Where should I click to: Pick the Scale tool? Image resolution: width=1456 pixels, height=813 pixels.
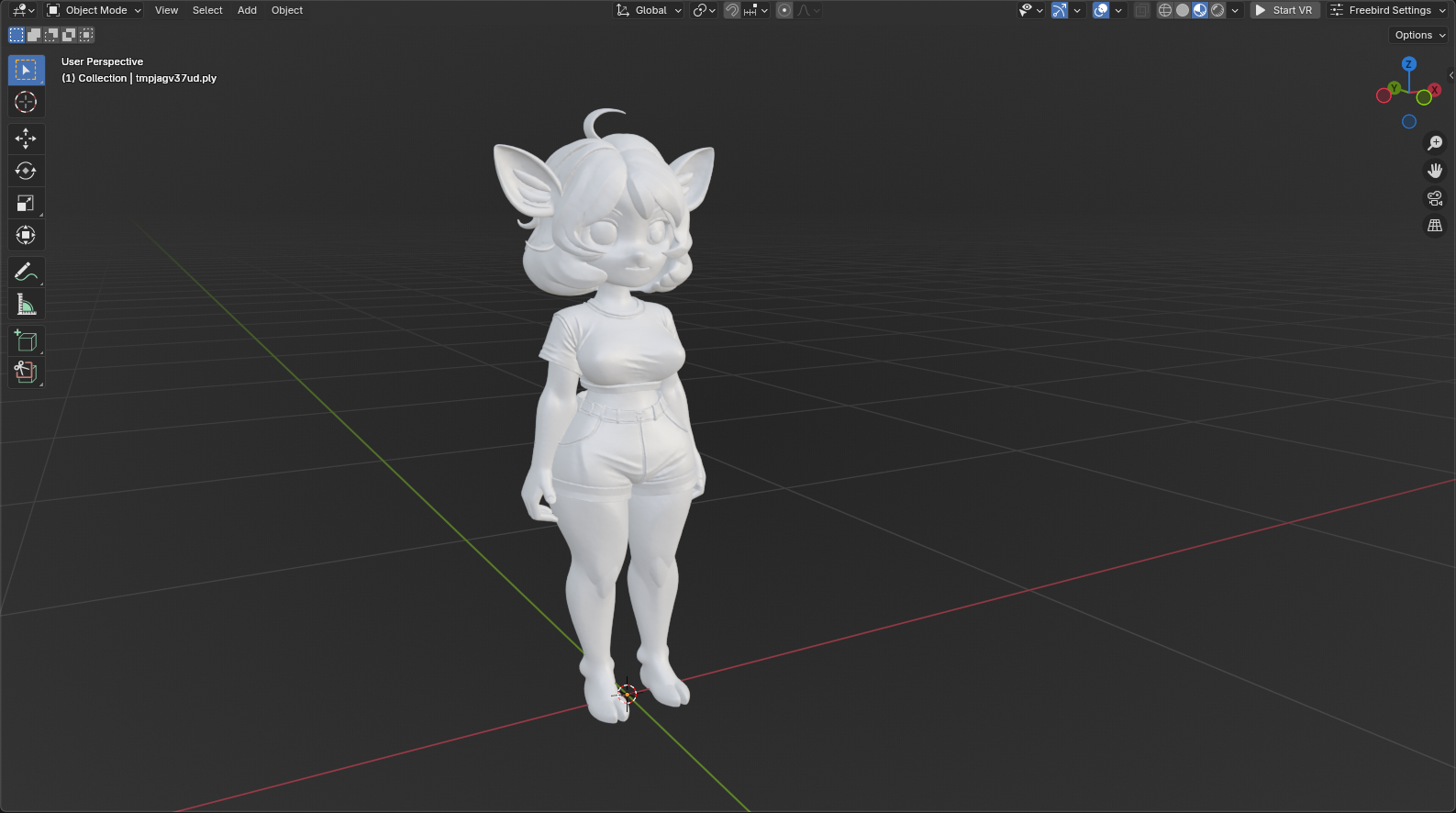[x=26, y=203]
